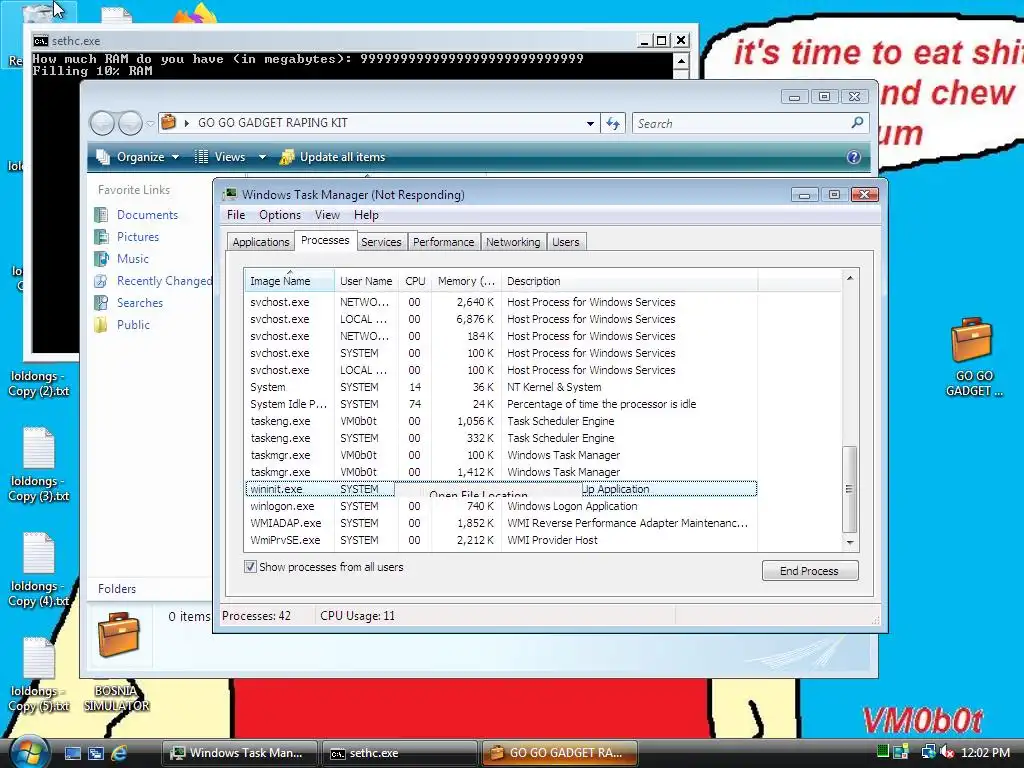Switch to the Performance tab
This screenshot has width=1024, height=768.
tap(443, 242)
